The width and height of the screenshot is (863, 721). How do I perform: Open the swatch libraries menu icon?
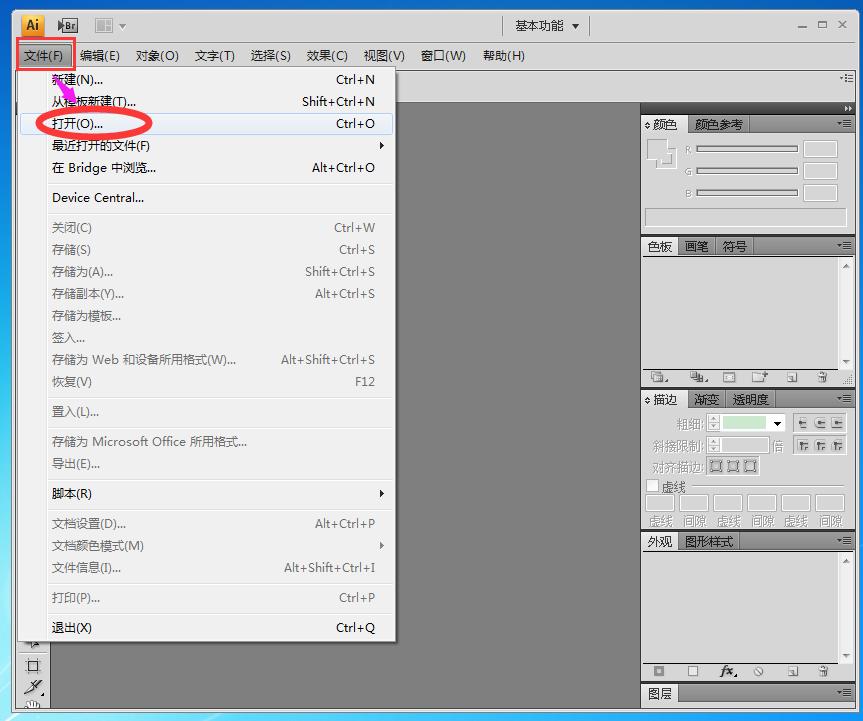click(x=659, y=377)
